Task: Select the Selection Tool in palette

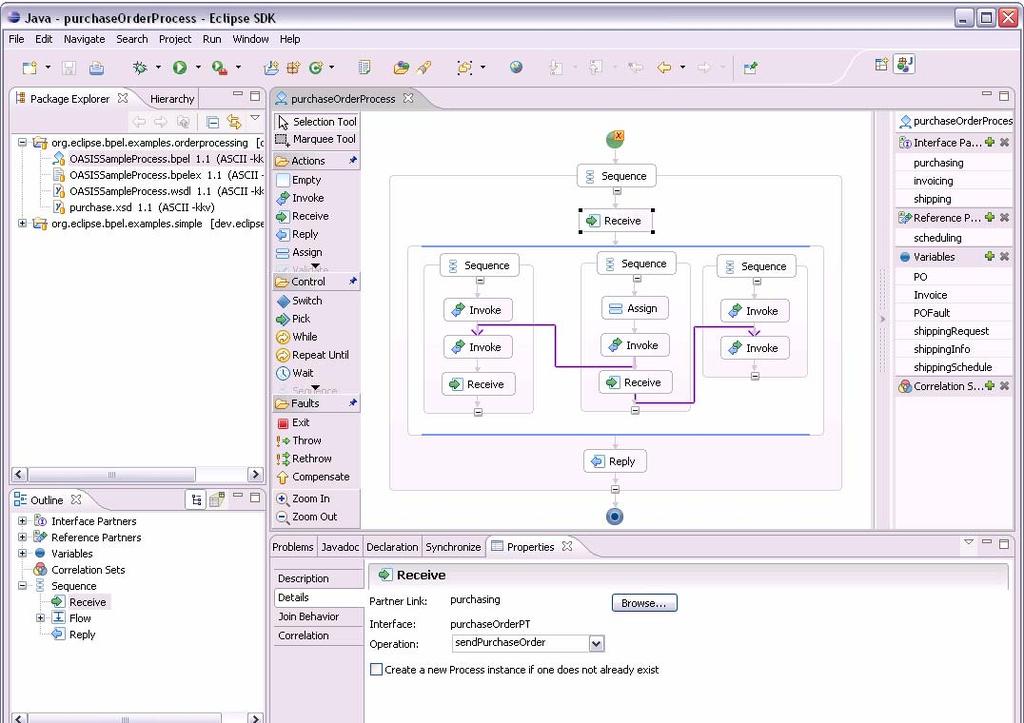Action: [x=317, y=121]
